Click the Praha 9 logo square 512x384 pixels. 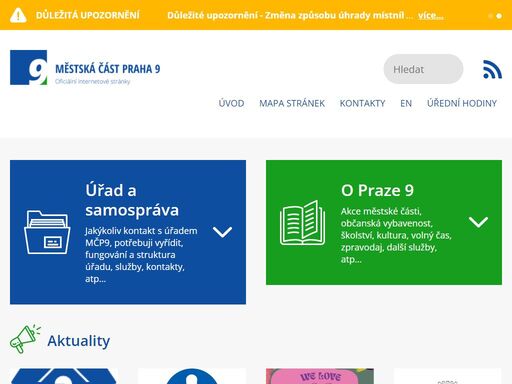29,68
